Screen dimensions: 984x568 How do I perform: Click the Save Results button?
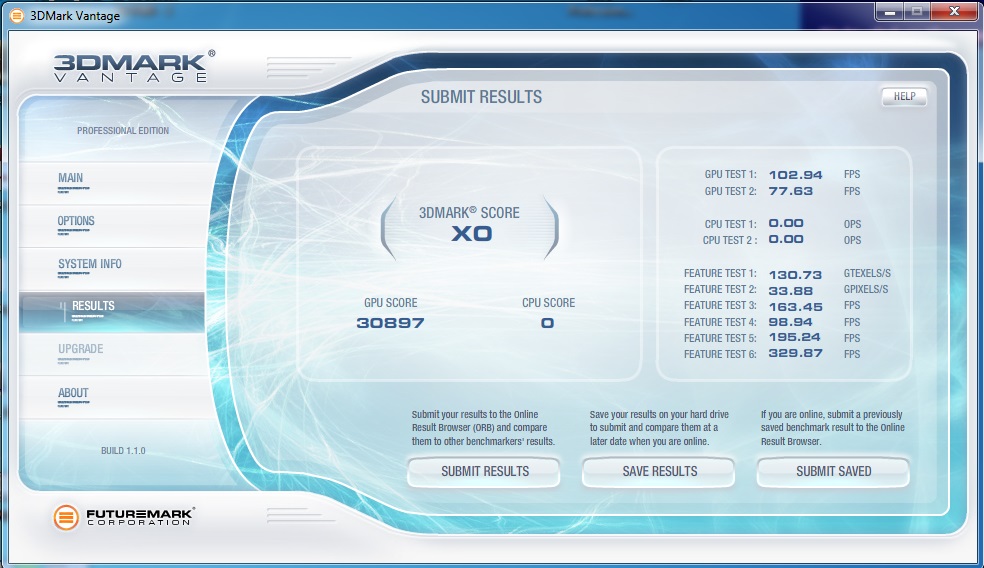pos(659,471)
